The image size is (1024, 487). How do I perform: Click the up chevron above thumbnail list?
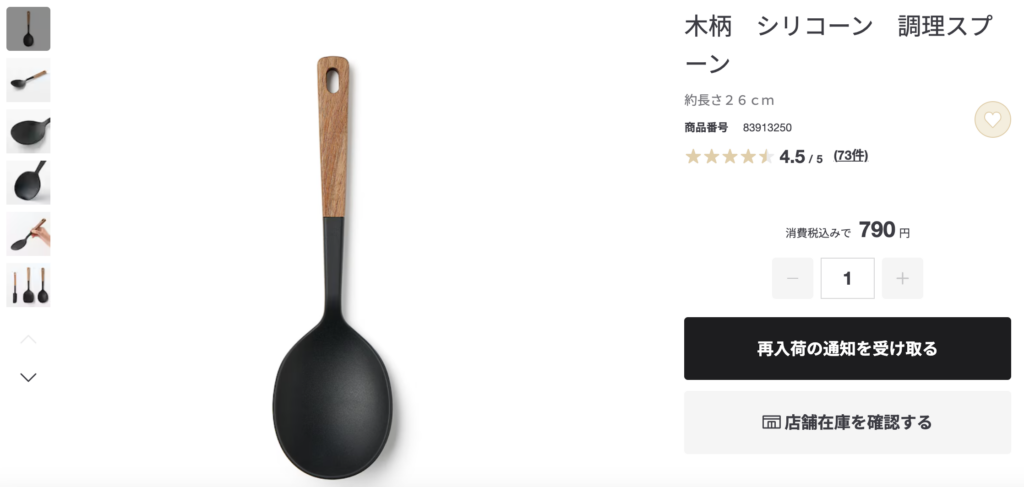click(28, 339)
